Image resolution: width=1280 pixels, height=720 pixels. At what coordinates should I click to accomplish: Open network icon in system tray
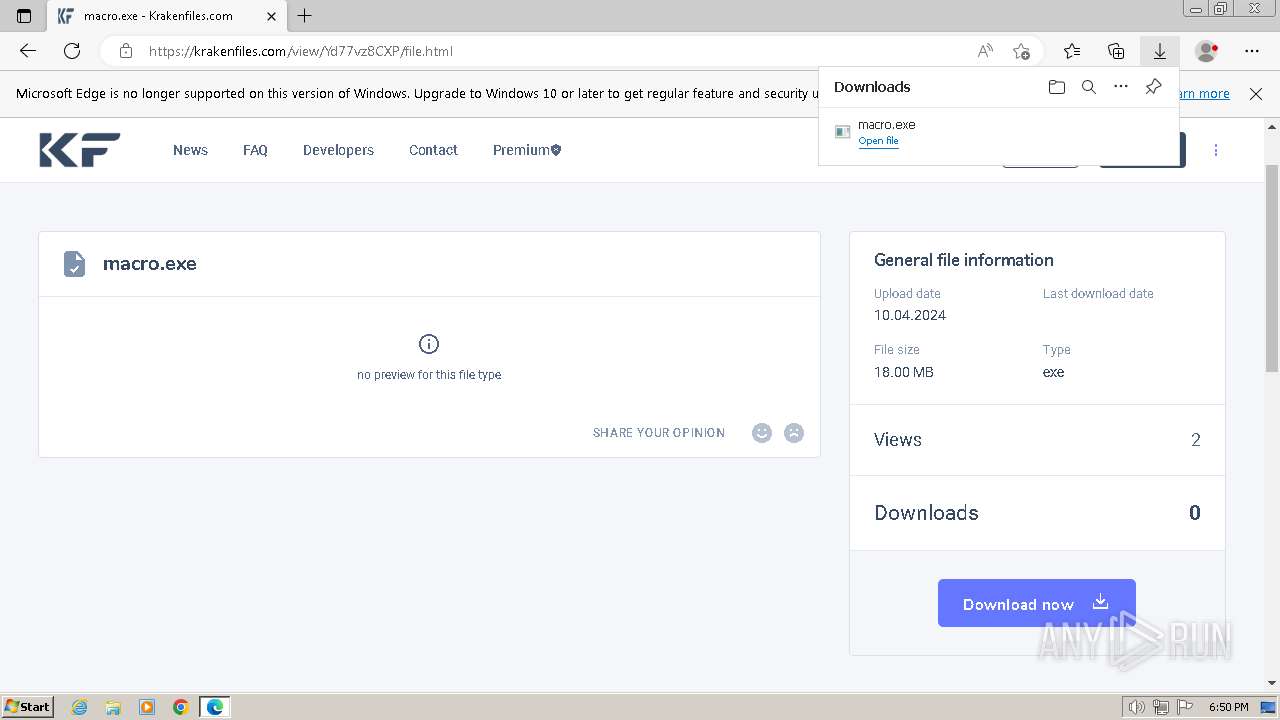[1161, 707]
